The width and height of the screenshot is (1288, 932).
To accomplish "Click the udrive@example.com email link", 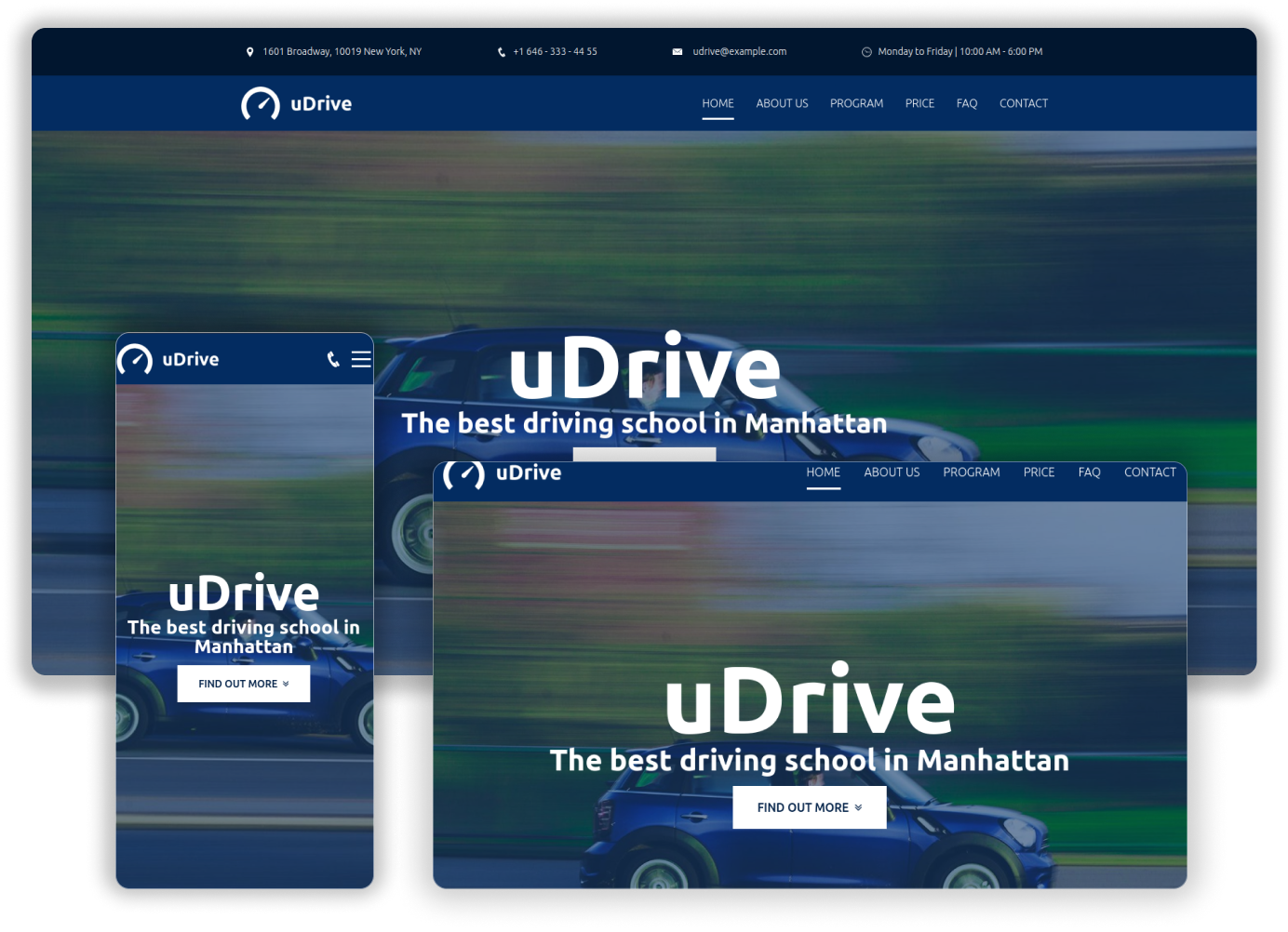I will (x=739, y=52).
